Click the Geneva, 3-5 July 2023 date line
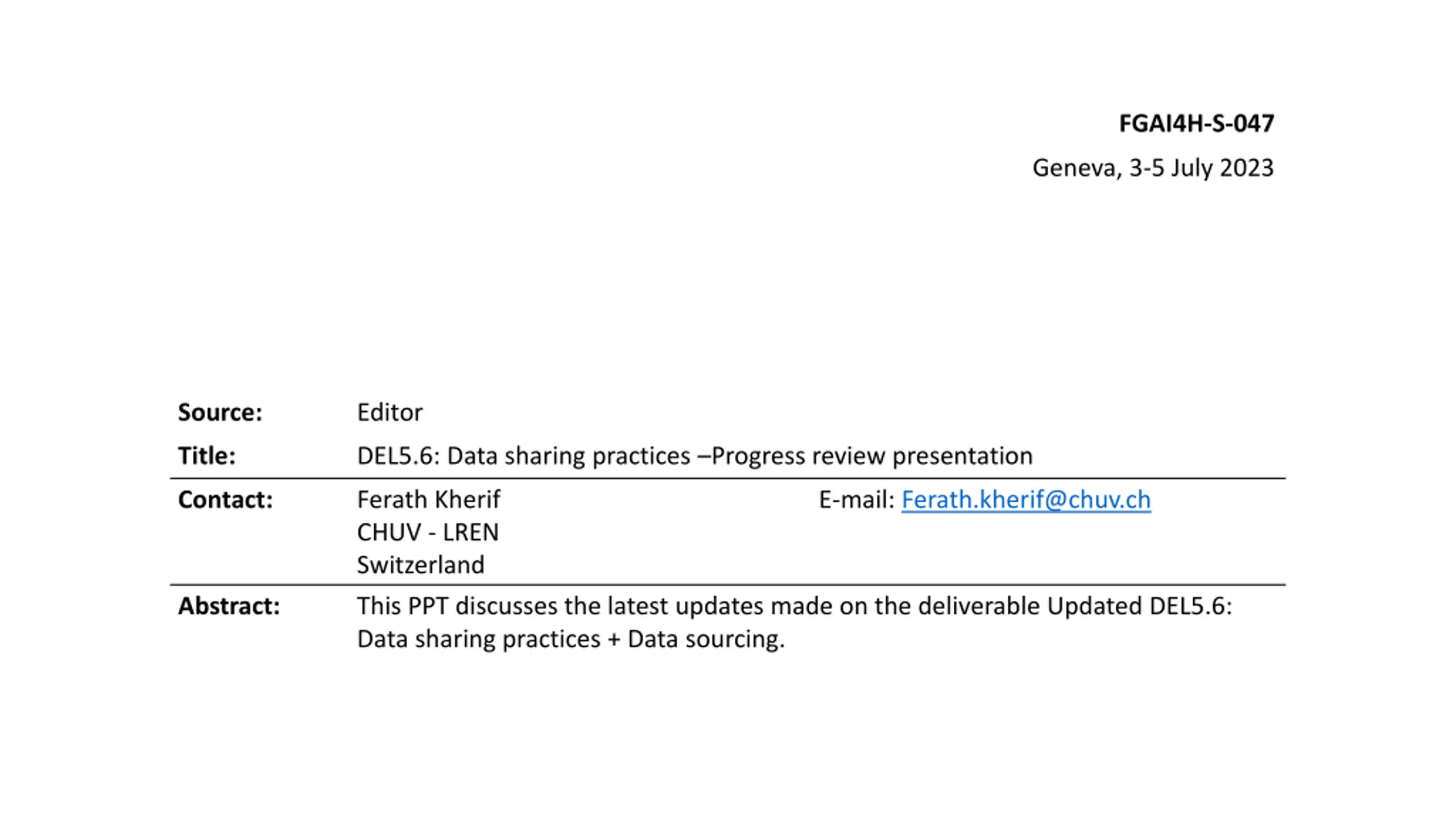The width and height of the screenshot is (1456, 819). (1153, 168)
